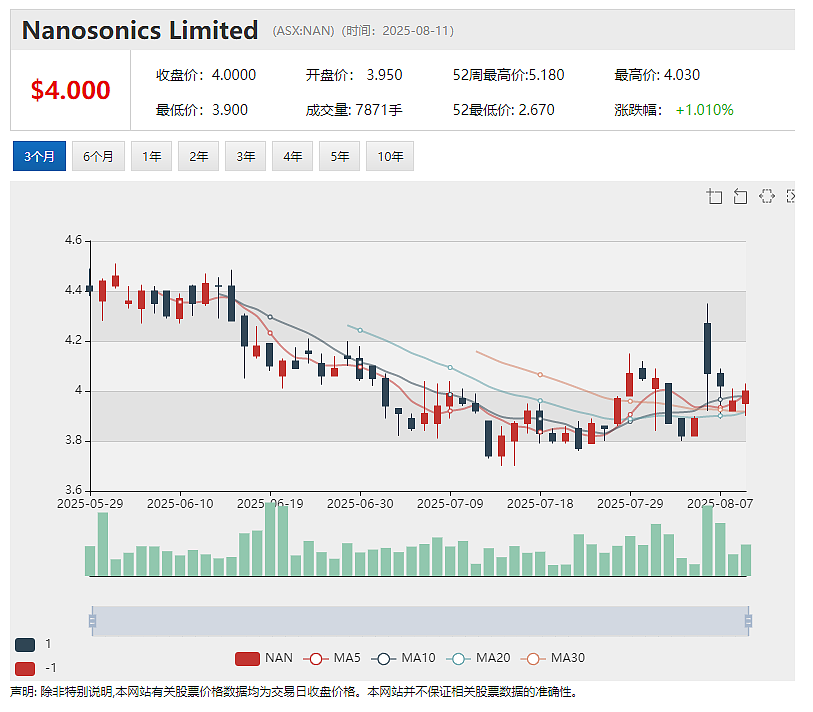This screenshot has height=712, width=813.
Task: Click the large $4.000 current price
Action: pos(71,90)
